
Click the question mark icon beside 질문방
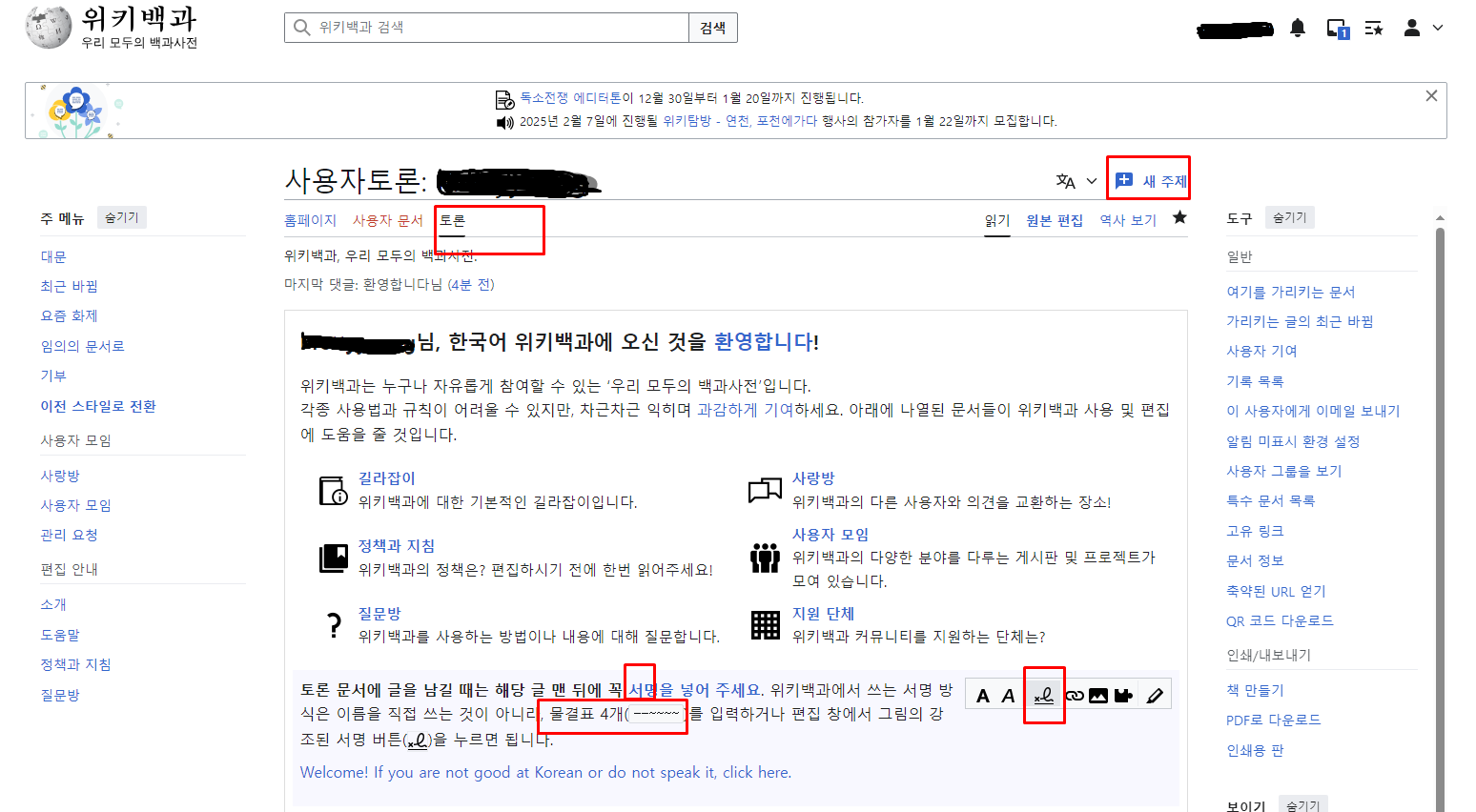coord(334,625)
